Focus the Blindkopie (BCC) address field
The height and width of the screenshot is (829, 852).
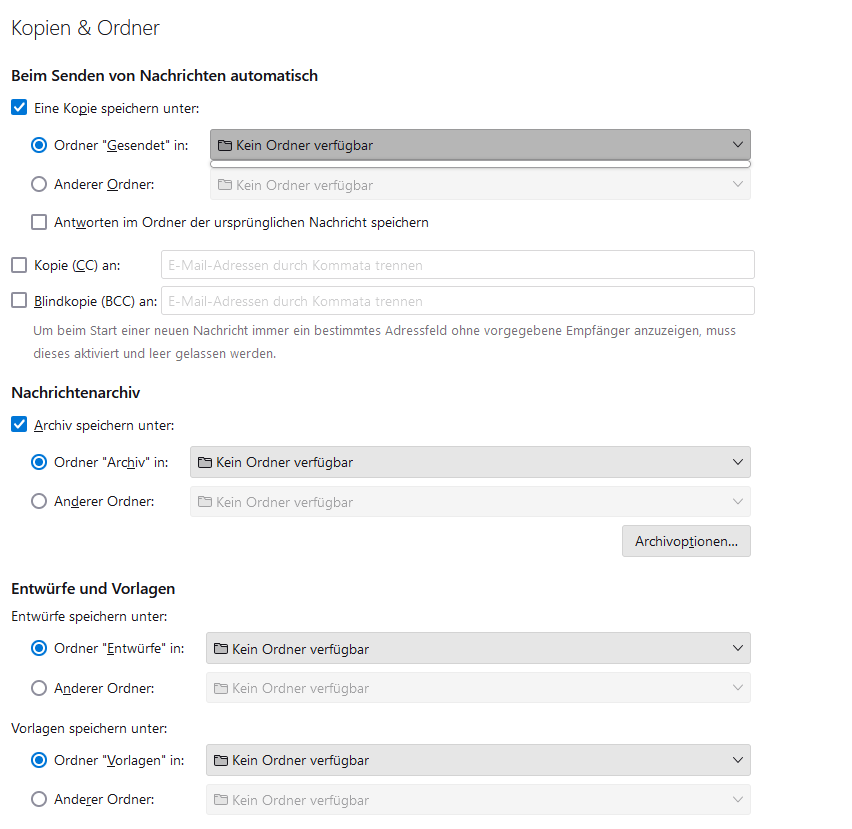coord(457,301)
